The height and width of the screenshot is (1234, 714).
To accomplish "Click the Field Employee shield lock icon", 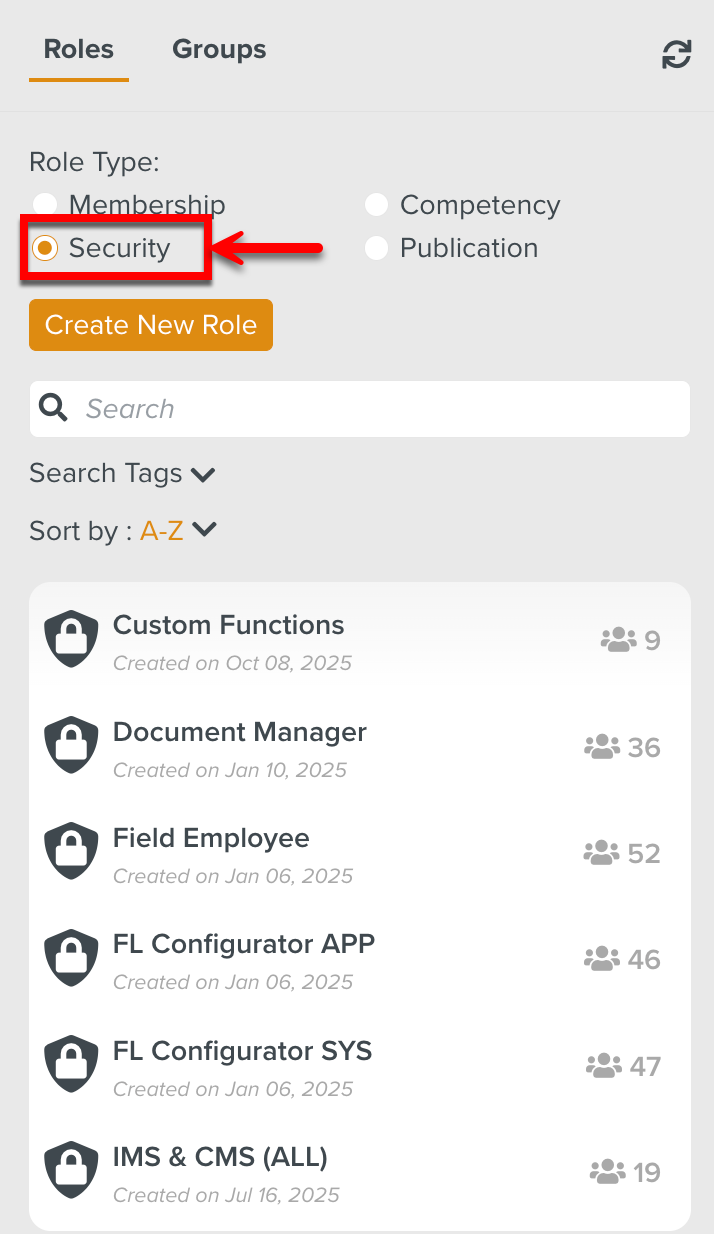I will 72,852.
